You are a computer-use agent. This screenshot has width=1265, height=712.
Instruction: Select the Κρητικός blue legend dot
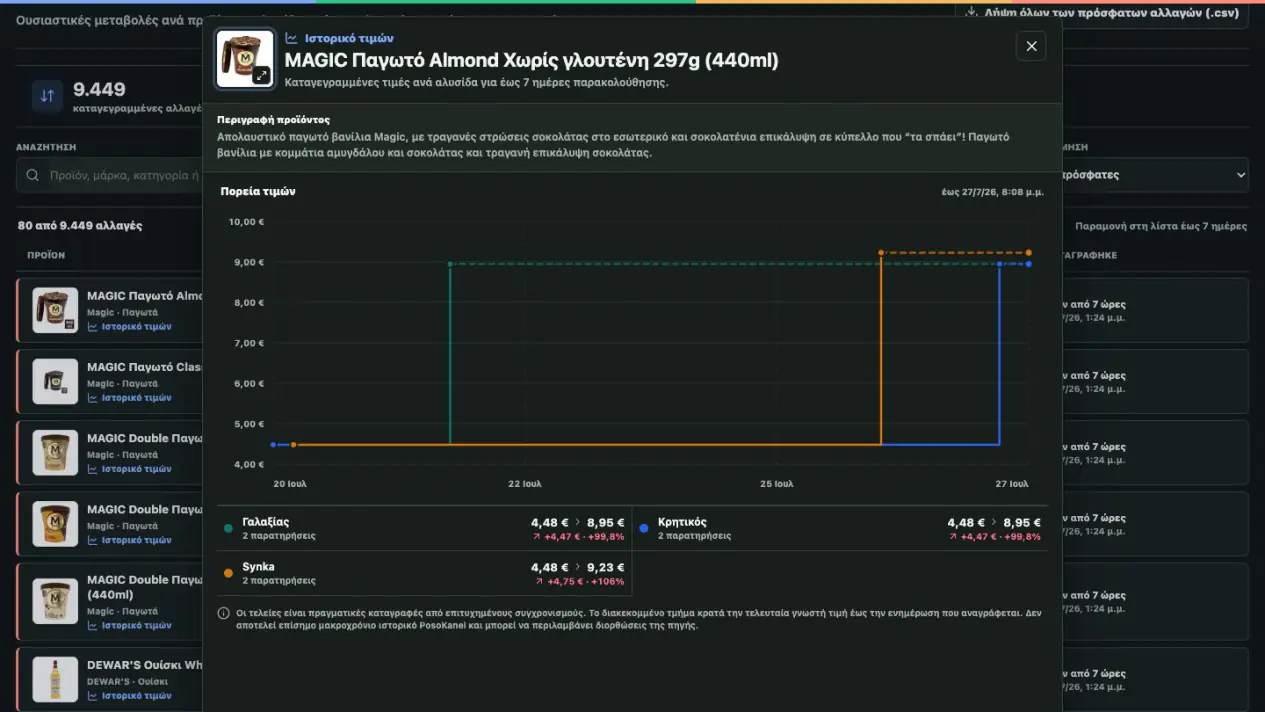[x=644, y=528]
